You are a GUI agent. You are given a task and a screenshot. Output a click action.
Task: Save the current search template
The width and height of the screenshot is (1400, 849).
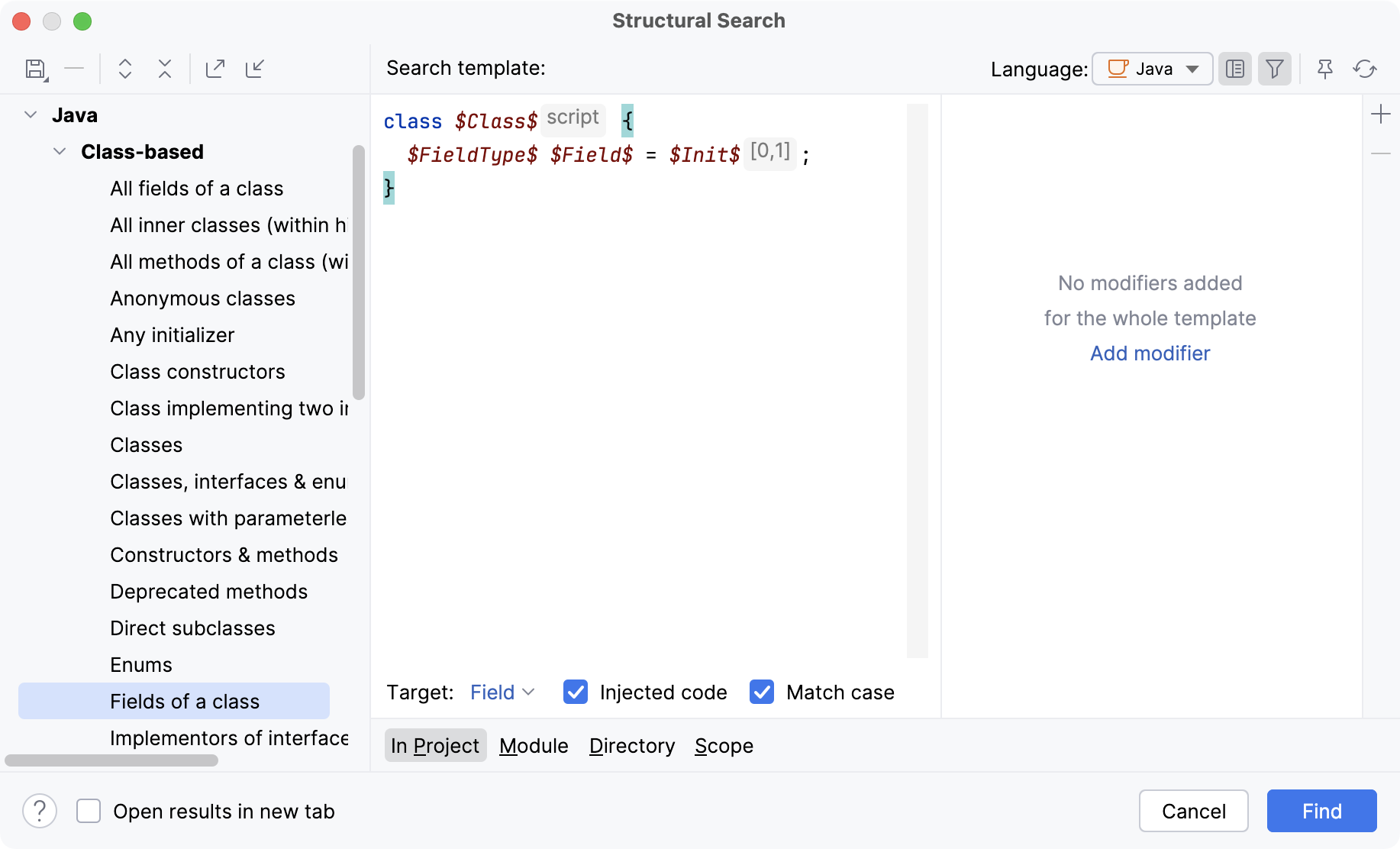coord(35,69)
